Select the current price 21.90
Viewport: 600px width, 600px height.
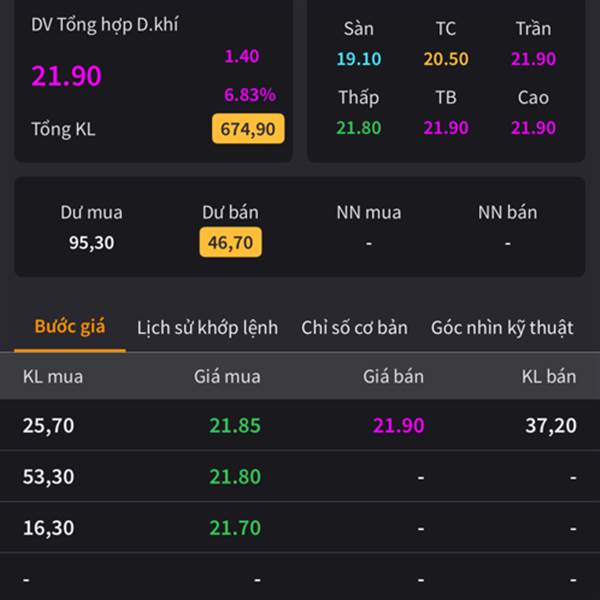pos(67,76)
